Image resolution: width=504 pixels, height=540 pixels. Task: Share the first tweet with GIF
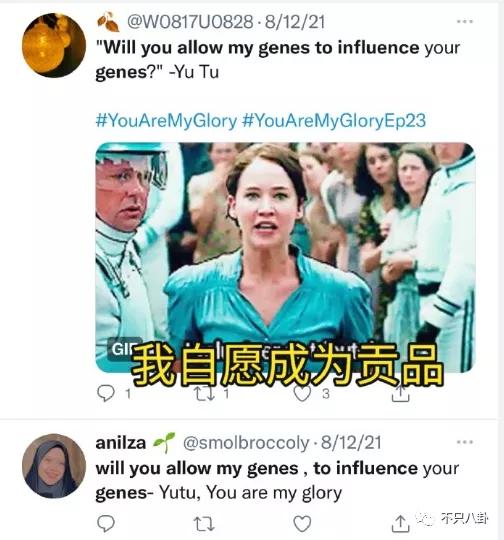click(400, 394)
